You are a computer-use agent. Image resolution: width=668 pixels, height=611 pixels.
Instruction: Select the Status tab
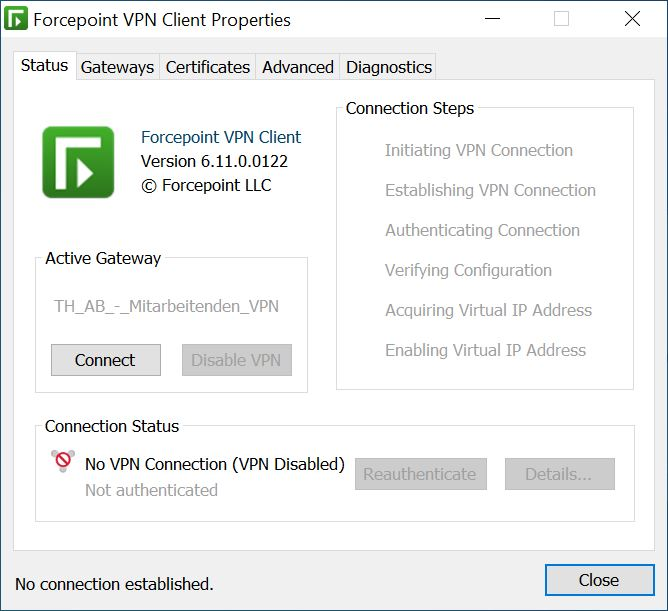point(45,66)
